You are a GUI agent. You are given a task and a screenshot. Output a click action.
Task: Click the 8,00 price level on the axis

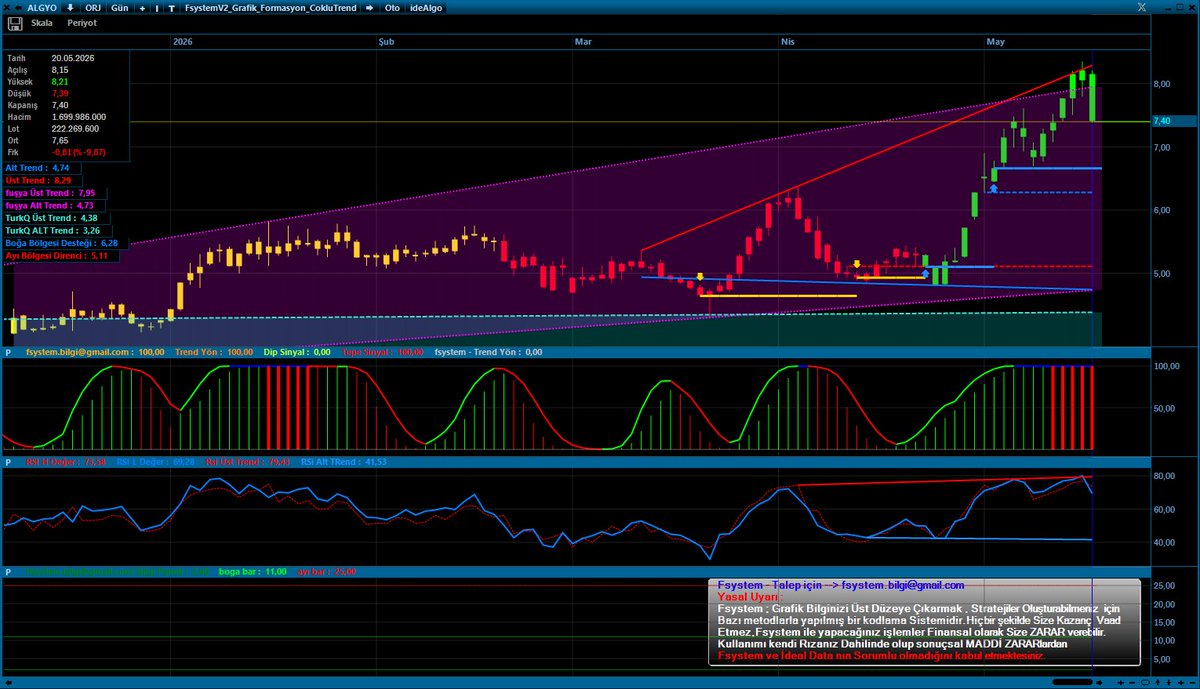point(1162,84)
